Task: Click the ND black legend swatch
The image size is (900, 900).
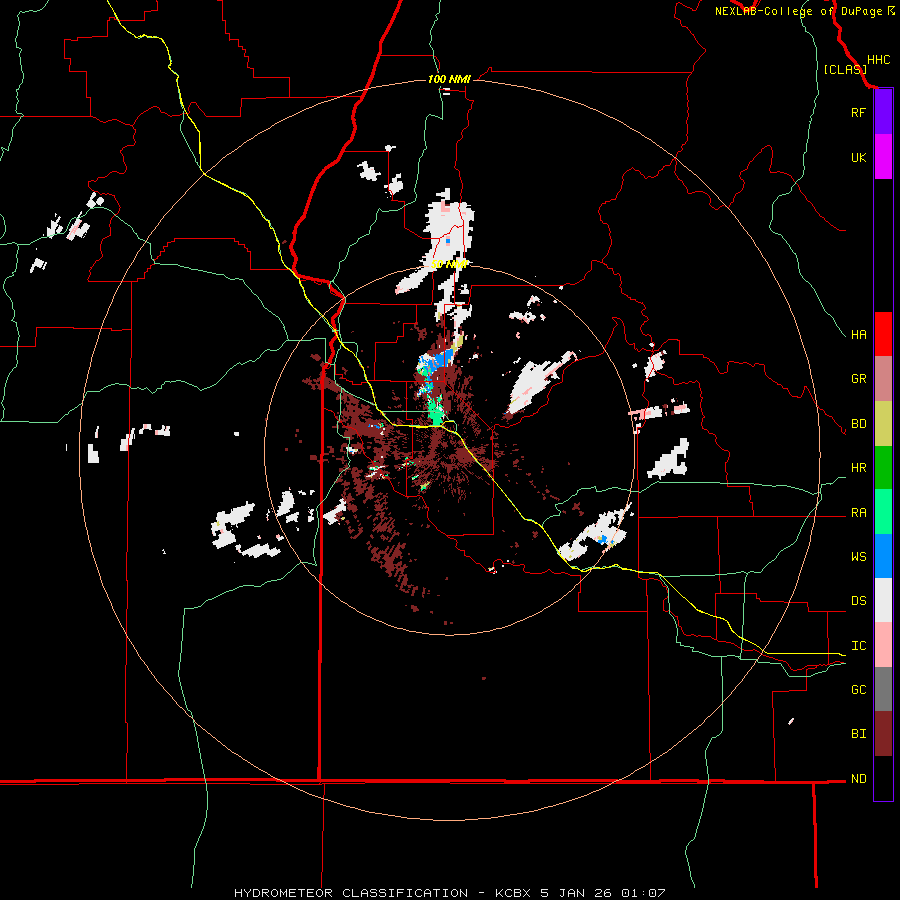Action: tap(883, 778)
